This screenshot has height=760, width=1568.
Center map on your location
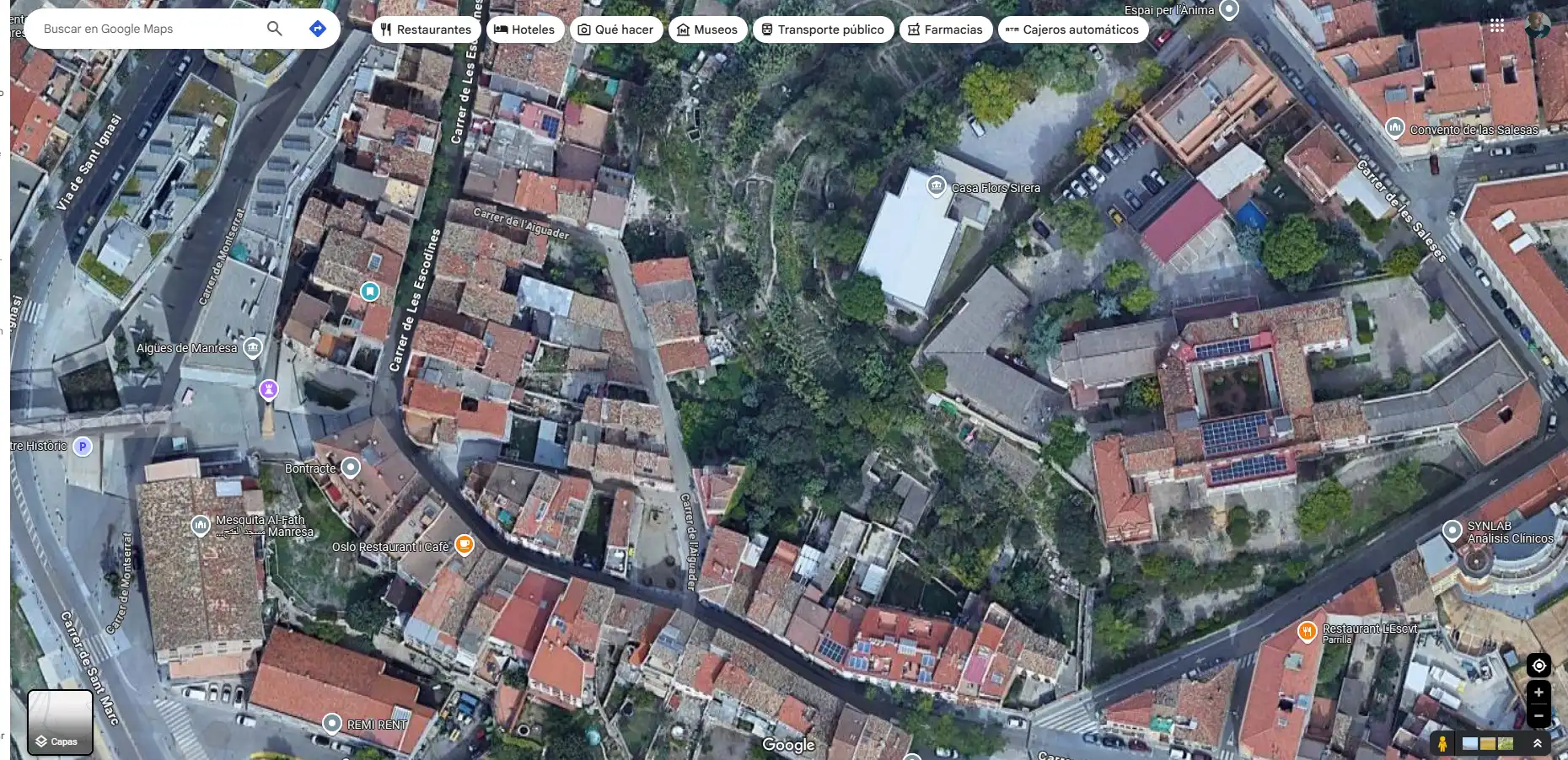(1538, 666)
